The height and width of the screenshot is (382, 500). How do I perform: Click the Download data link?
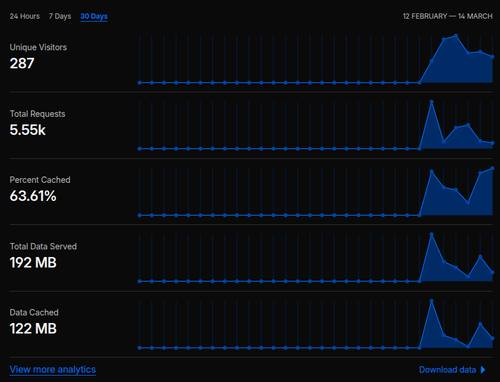coord(447,370)
